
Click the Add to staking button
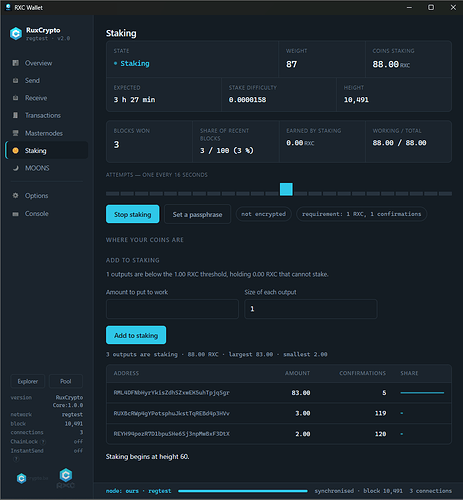pos(136,335)
